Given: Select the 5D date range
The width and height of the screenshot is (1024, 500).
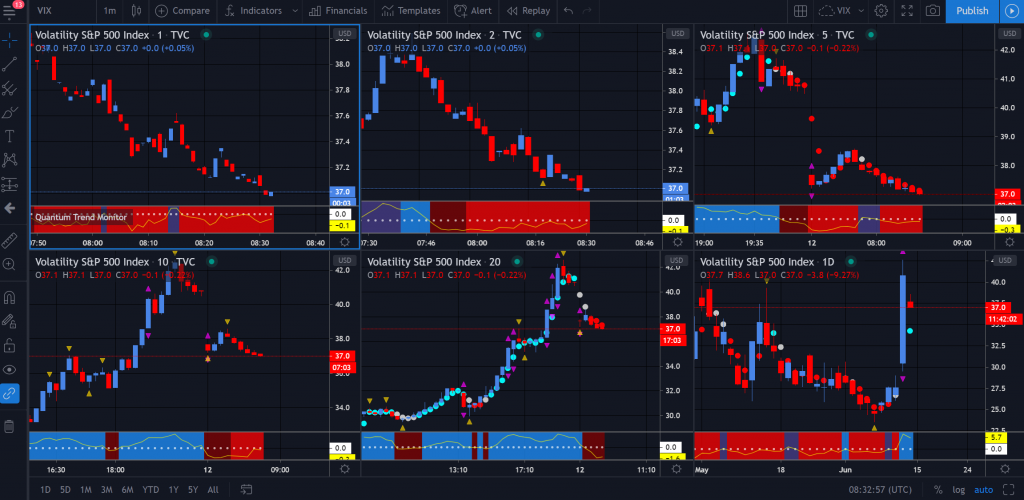Looking at the screenshot, I should pos(65,490).
